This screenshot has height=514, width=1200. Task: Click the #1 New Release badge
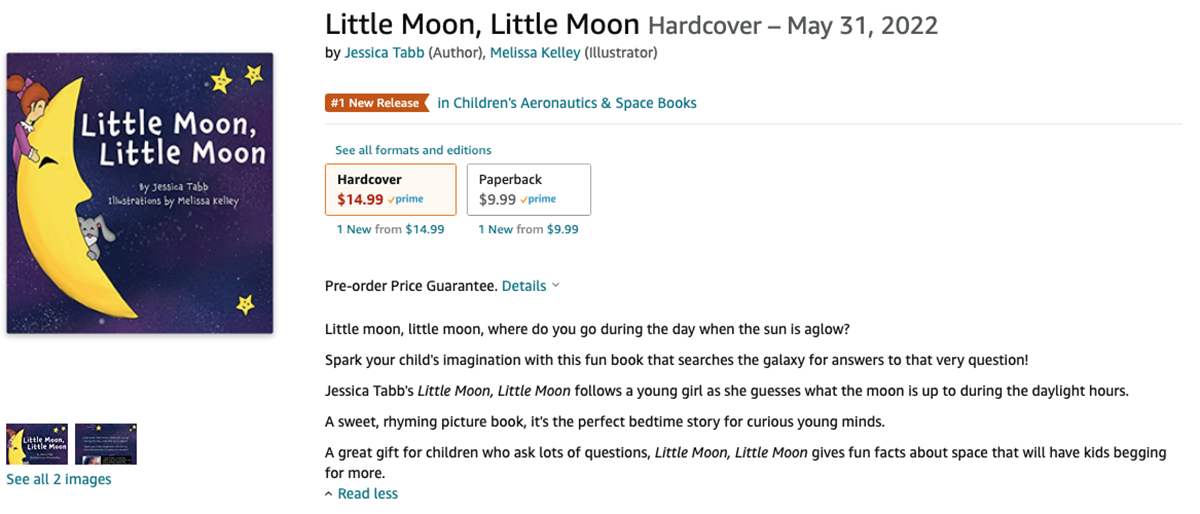coord(376,103)
